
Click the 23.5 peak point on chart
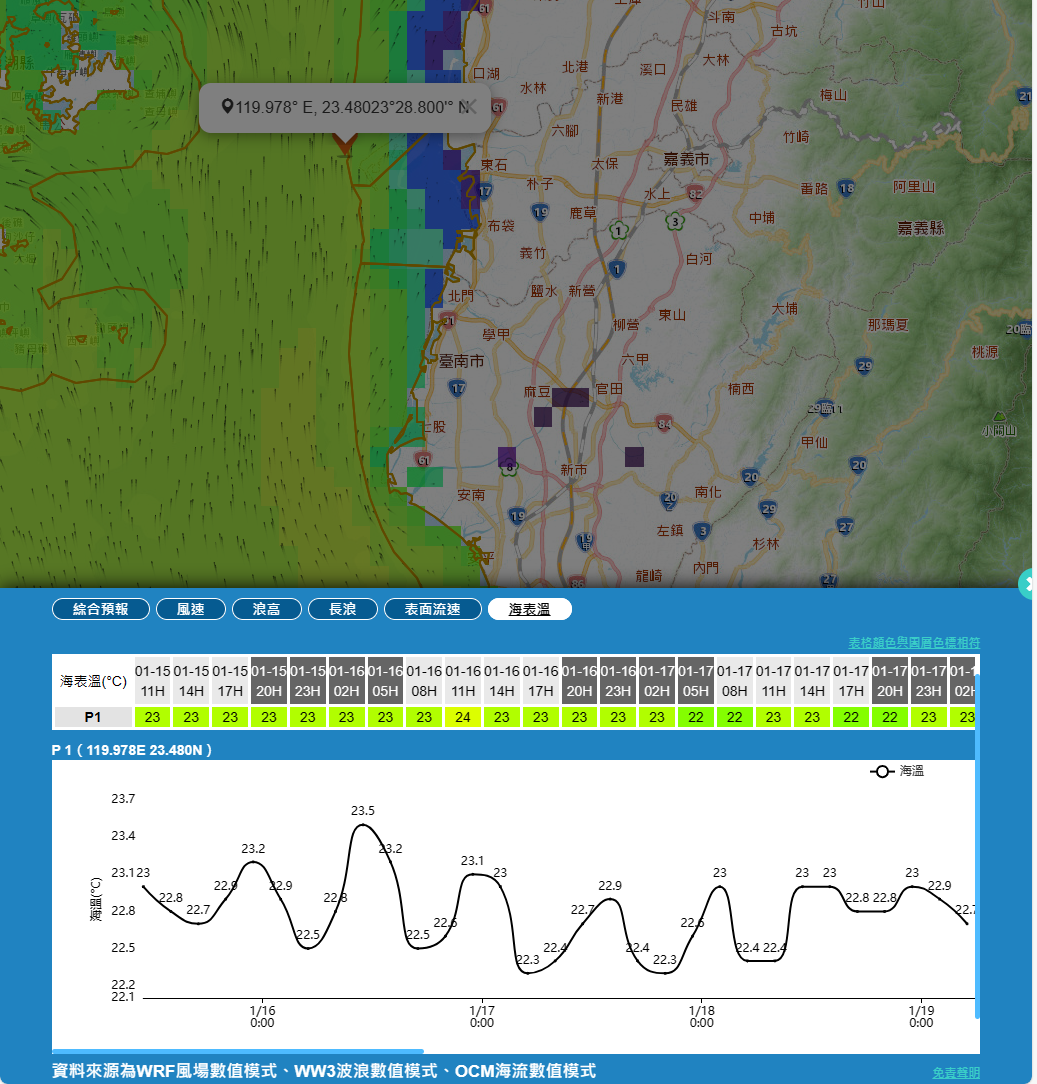pos(363,825)
